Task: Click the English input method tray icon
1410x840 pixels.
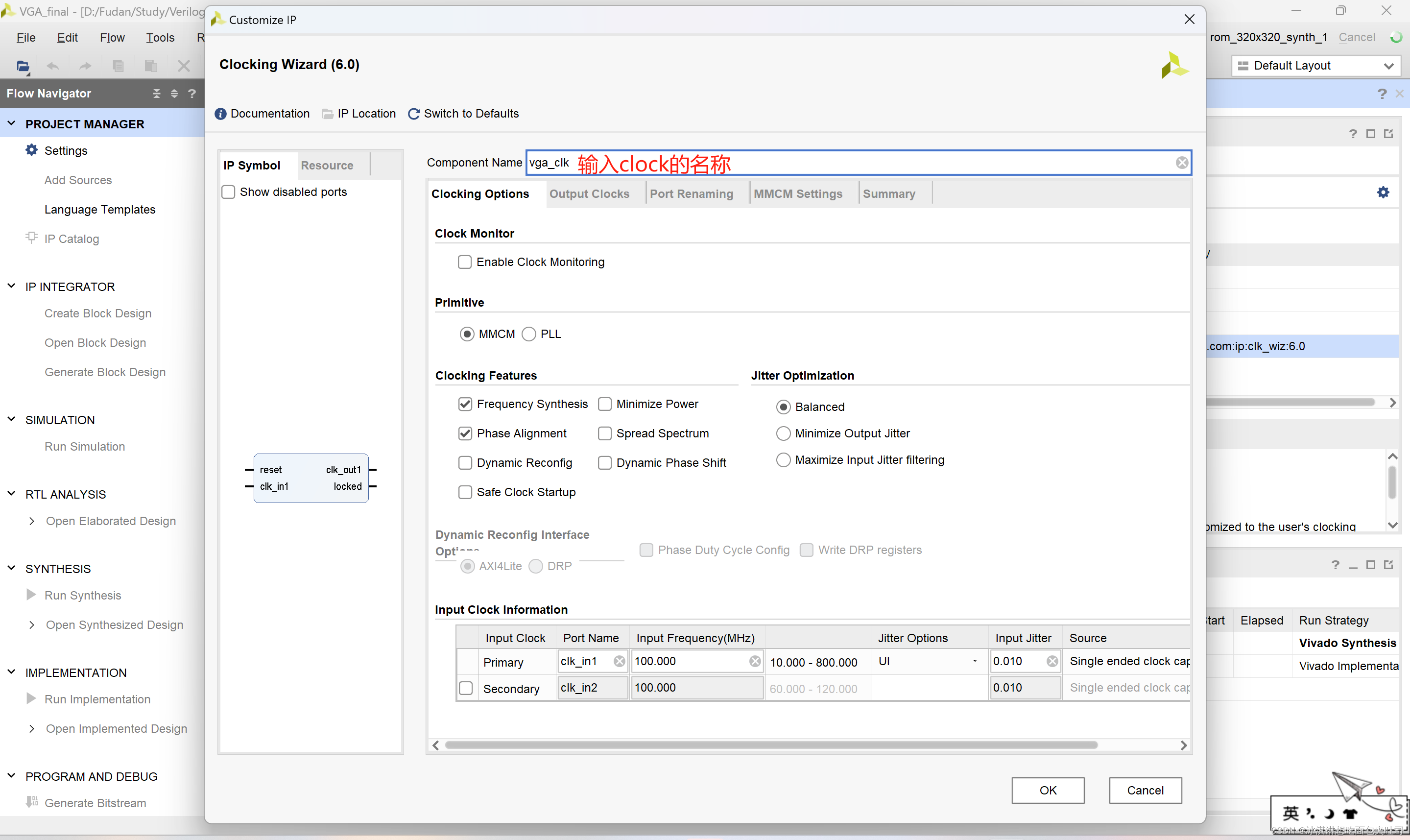Action: tap(1291, 814)
